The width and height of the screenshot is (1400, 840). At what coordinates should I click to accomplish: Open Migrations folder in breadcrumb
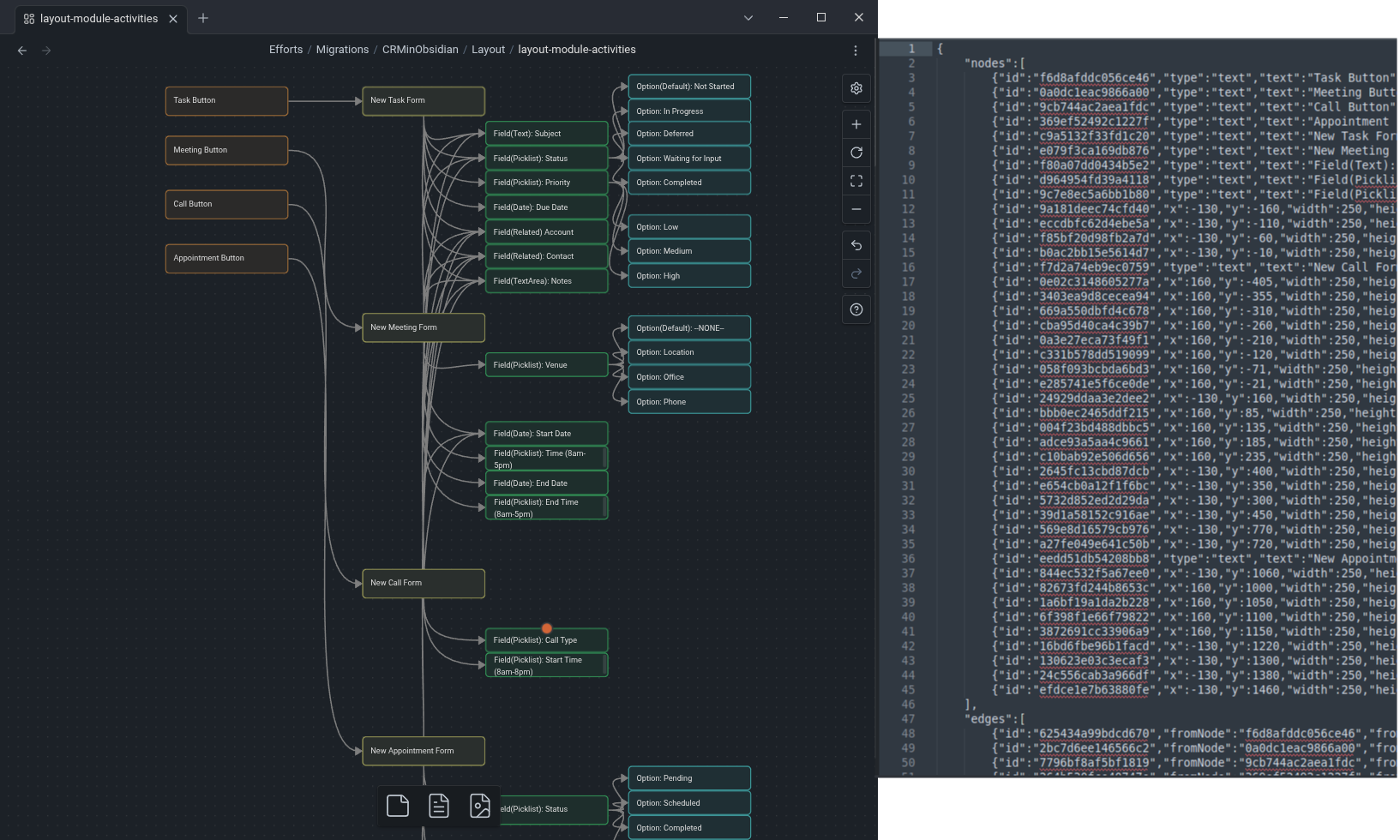[342, 50]
